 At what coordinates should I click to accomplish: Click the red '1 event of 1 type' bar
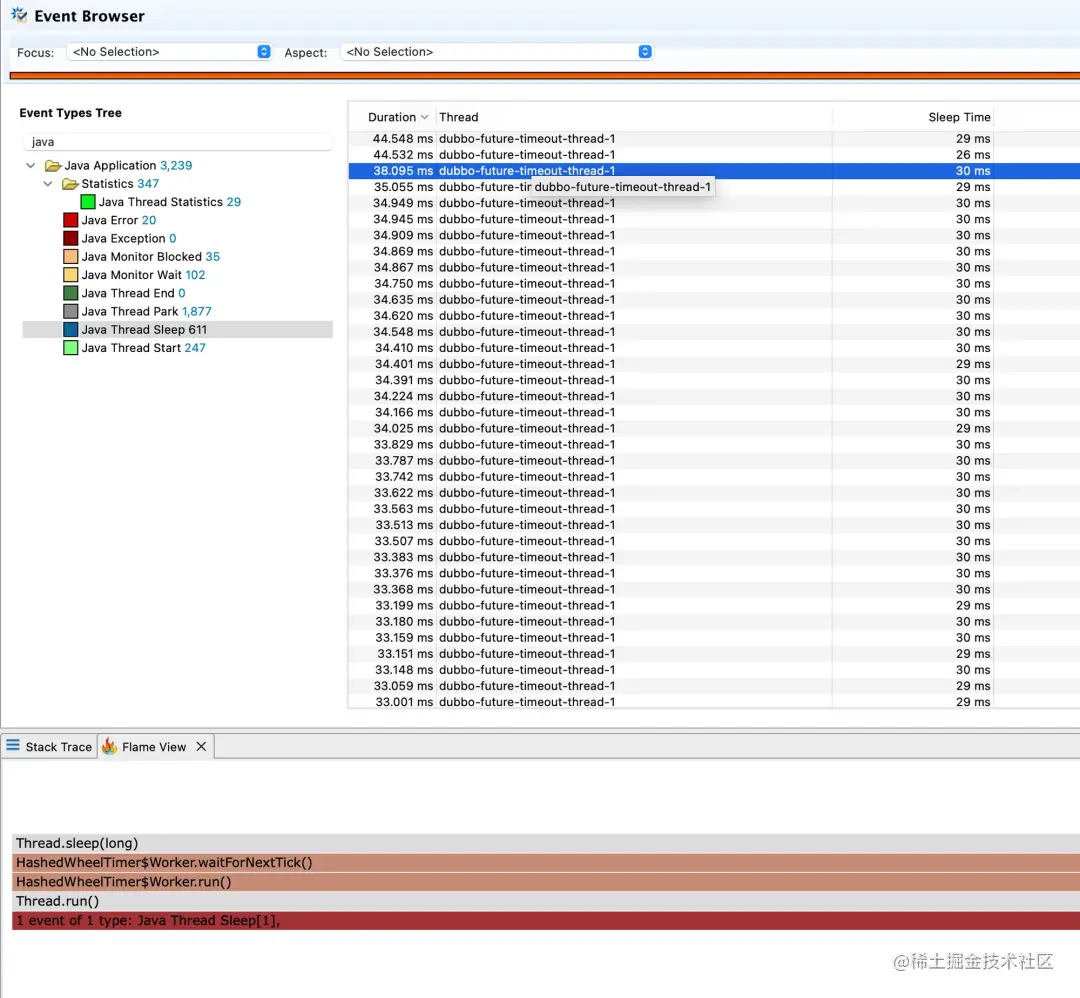[x=546, y=920]
